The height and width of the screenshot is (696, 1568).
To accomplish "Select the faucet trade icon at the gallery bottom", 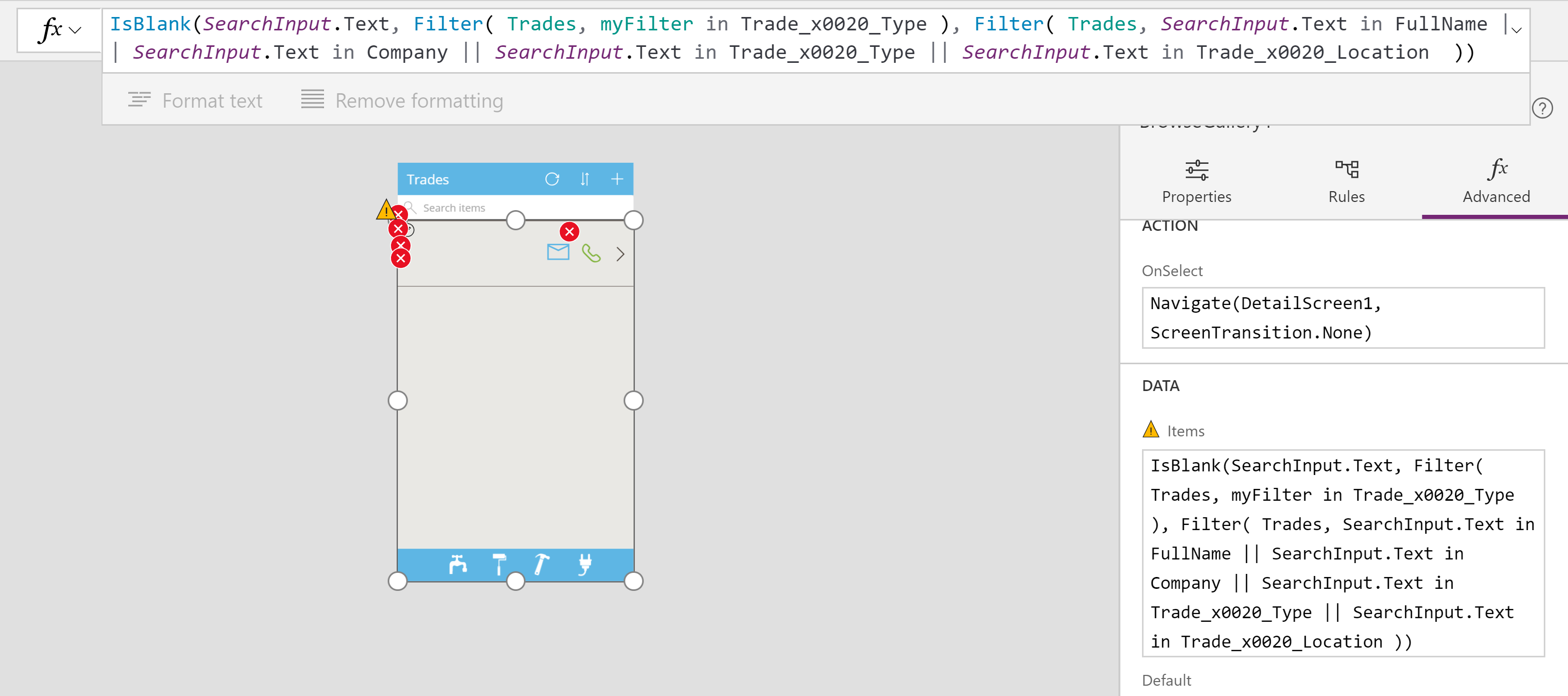I will click(458, 565).
